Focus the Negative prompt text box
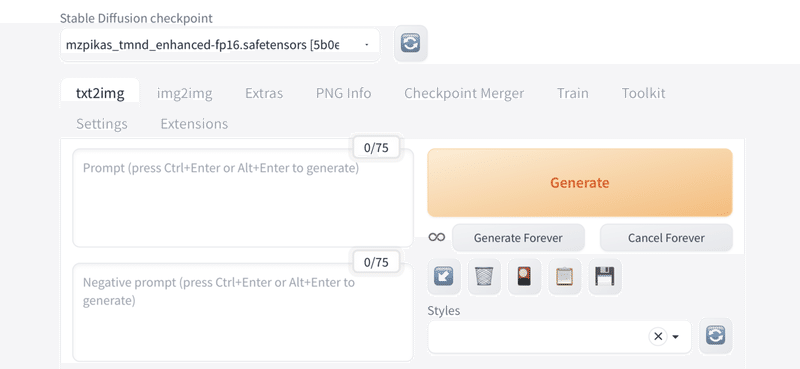The image size is (800, 369). (243, 312)
